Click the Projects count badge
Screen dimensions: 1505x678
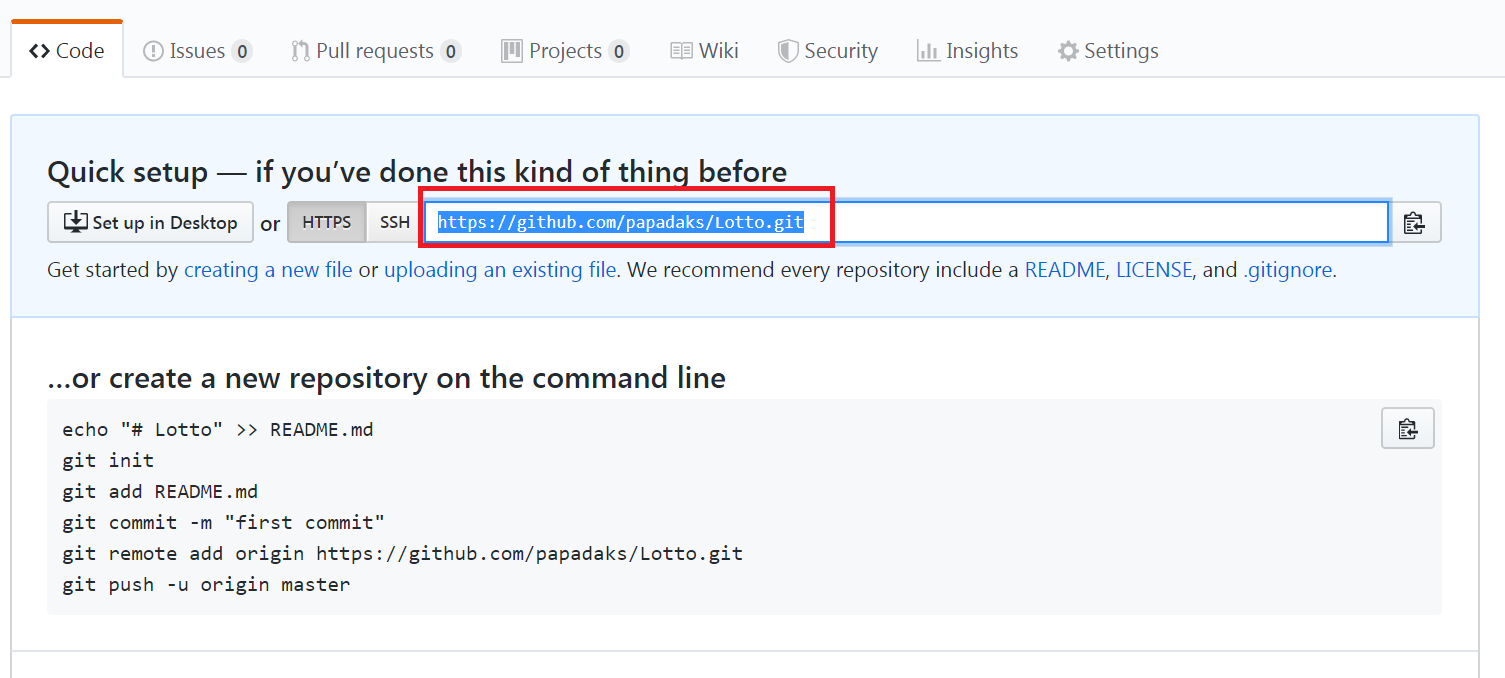click(x=619, y=51)
